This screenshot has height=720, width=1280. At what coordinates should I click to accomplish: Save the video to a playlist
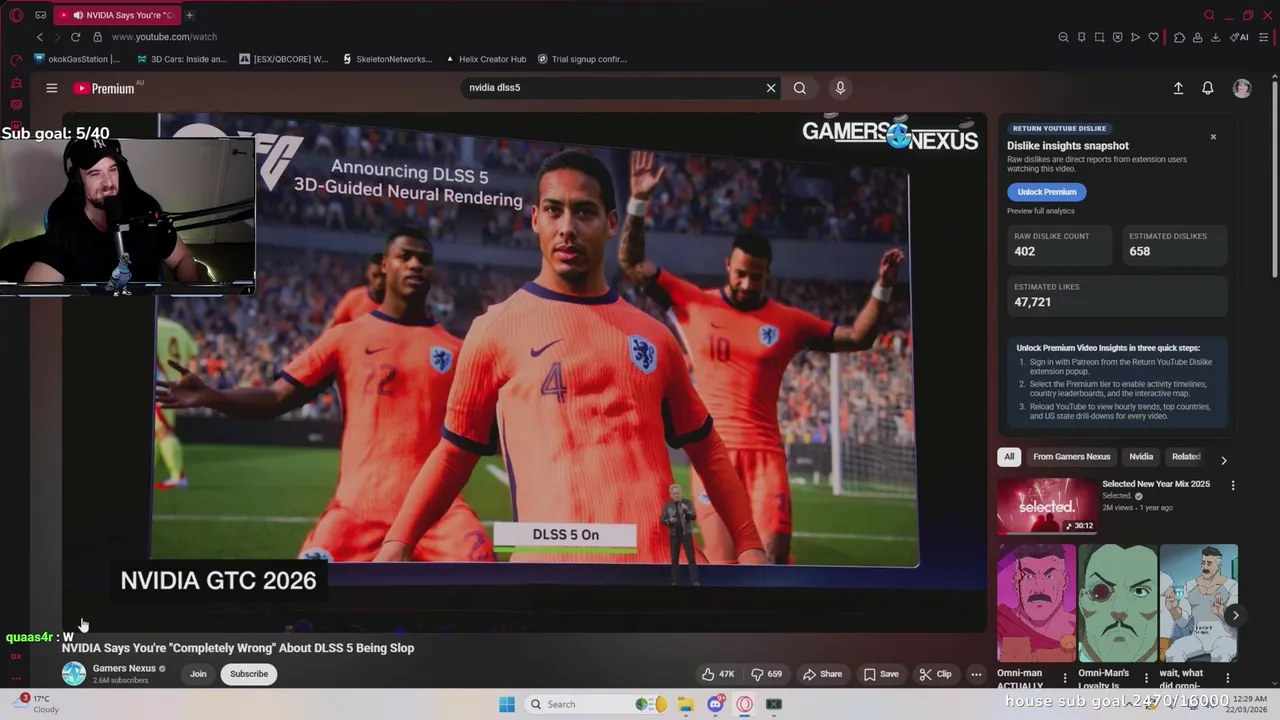pyautogui.click(x=881, y=674)
